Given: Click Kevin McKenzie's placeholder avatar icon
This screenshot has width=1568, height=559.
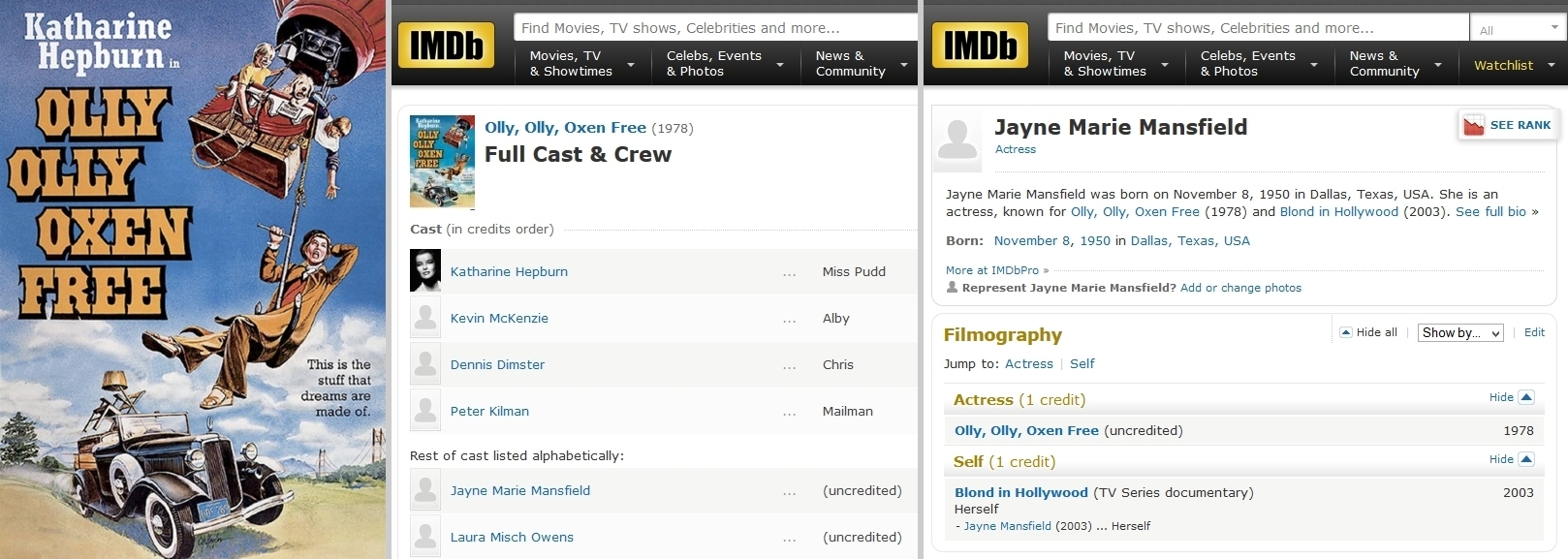Looking at the screenshot, I should tap(425, 318).
